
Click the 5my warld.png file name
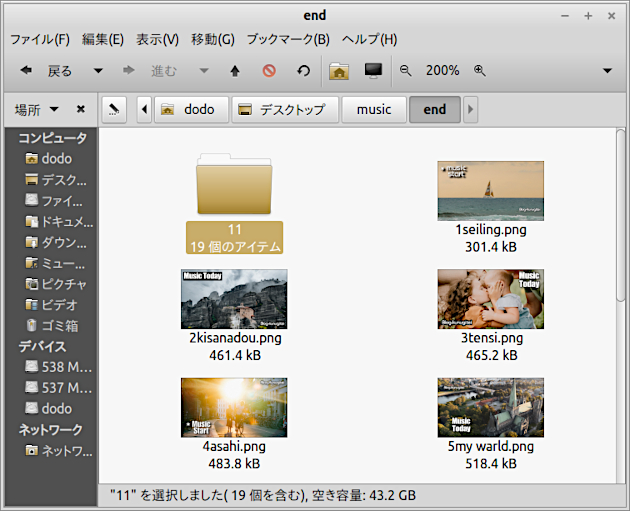[x=491, y=447]
